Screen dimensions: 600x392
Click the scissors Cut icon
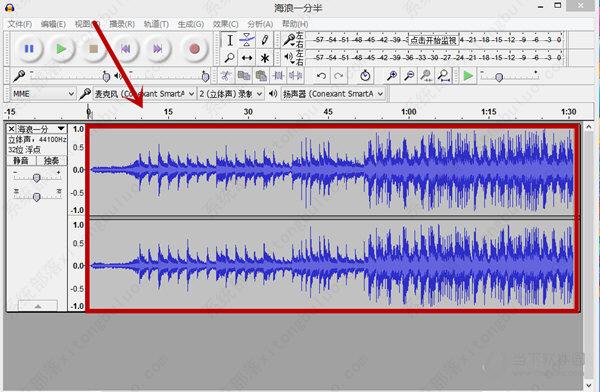coord(226,76)
